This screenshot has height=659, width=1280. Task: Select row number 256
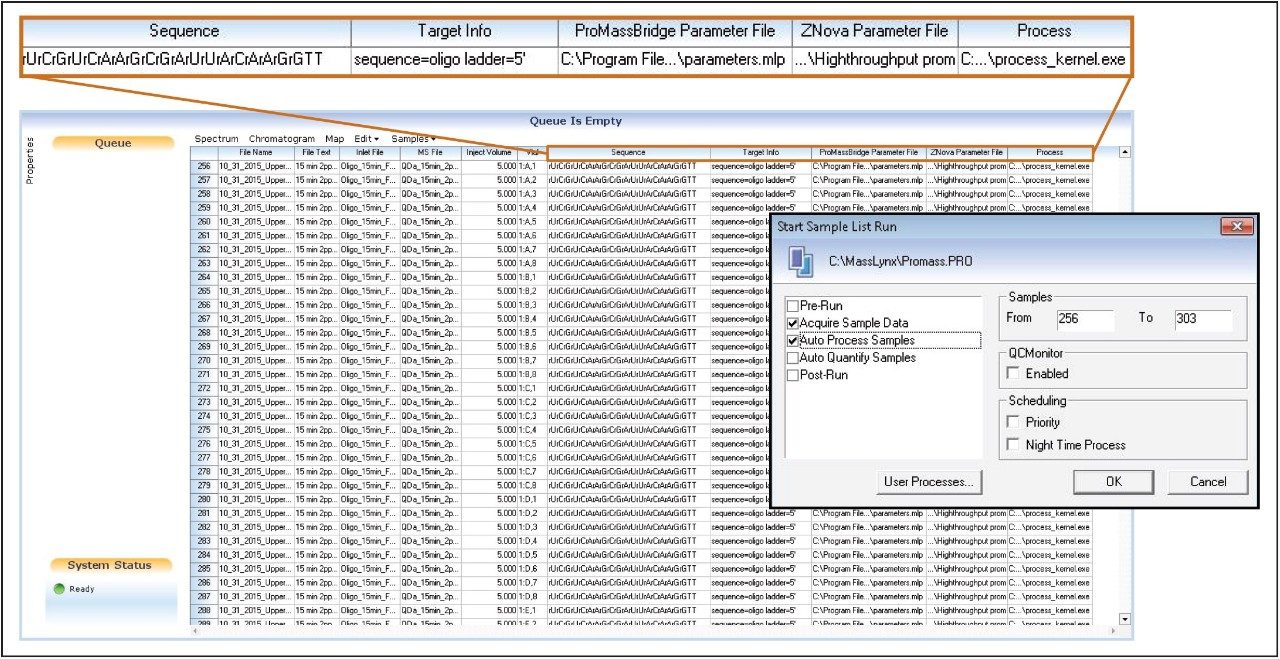pos(204,166)
